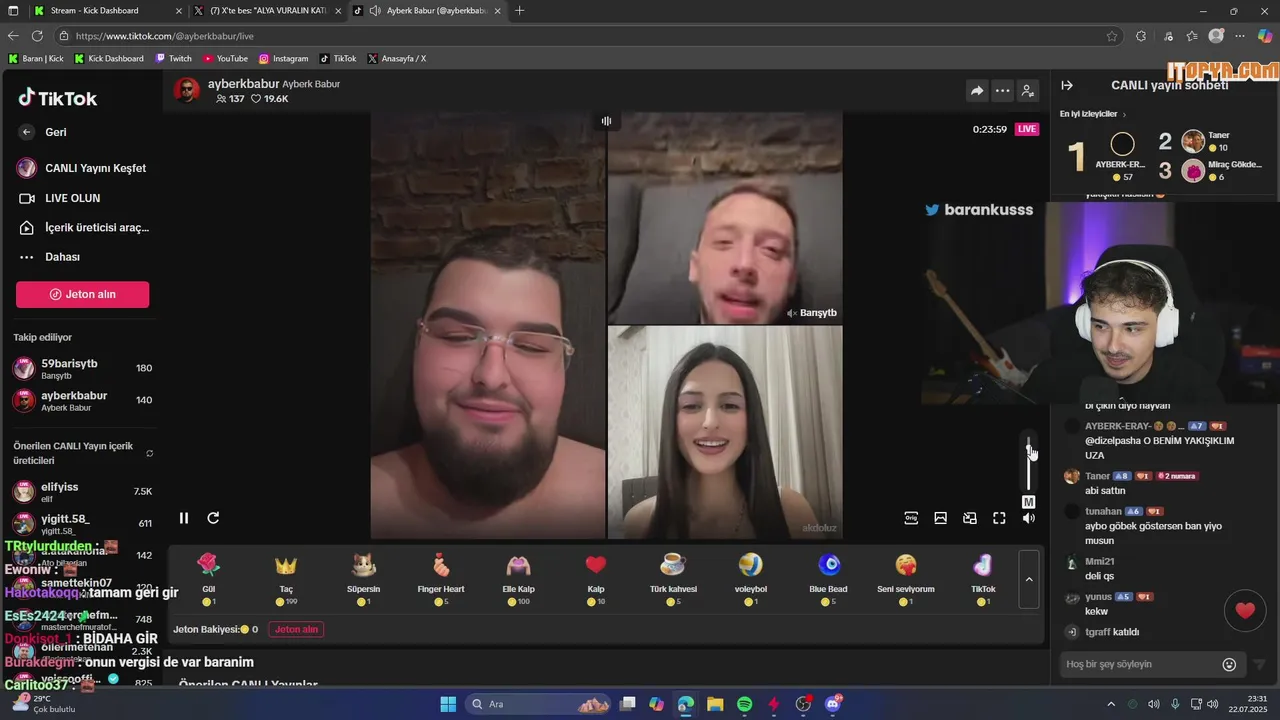1280x720 pixels.
Task: Send a heart like in chat
Action: click(x=1245, y=611)
